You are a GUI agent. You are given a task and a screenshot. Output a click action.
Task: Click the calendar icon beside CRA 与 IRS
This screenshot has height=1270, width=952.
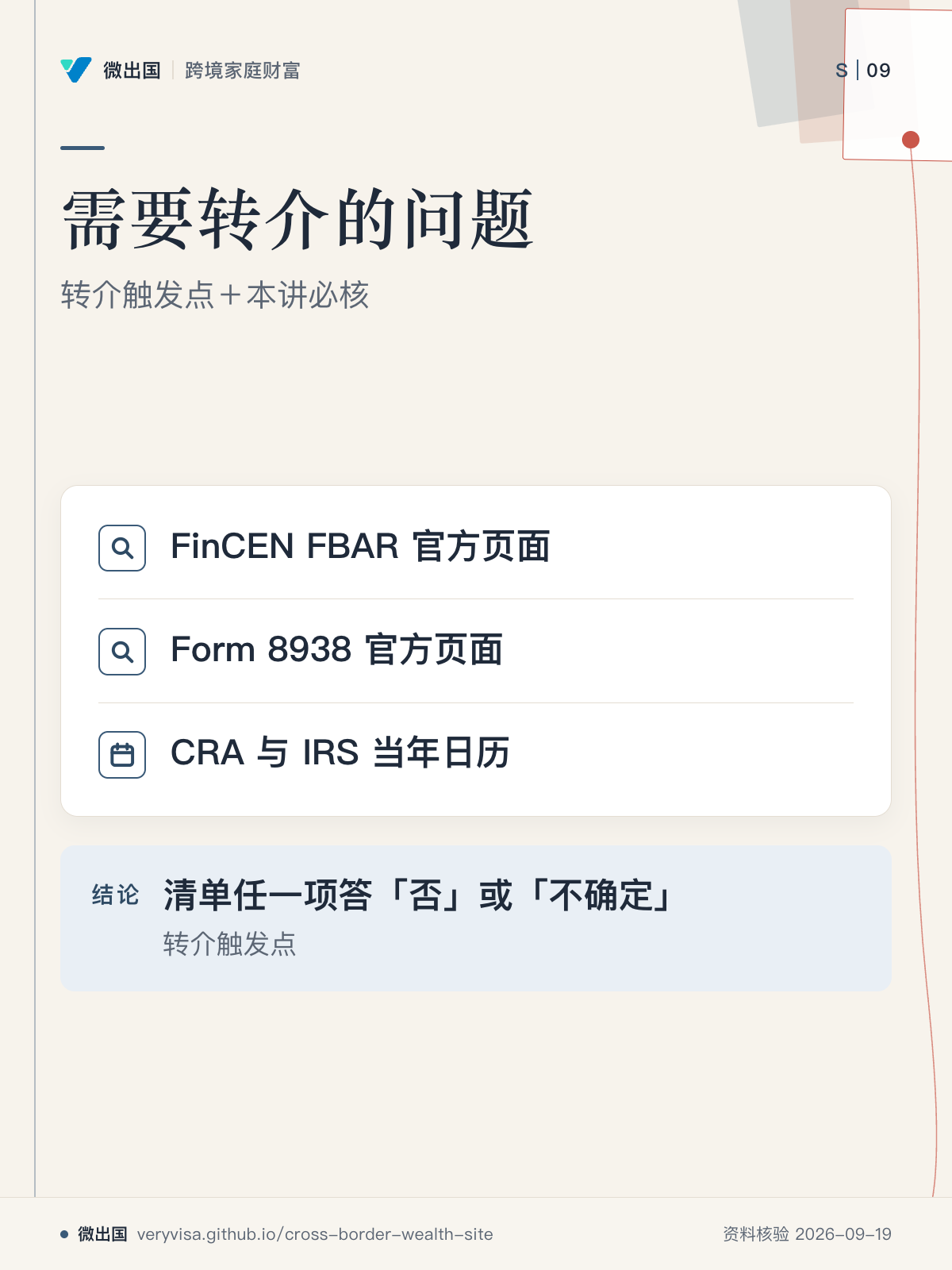[122, 755]
